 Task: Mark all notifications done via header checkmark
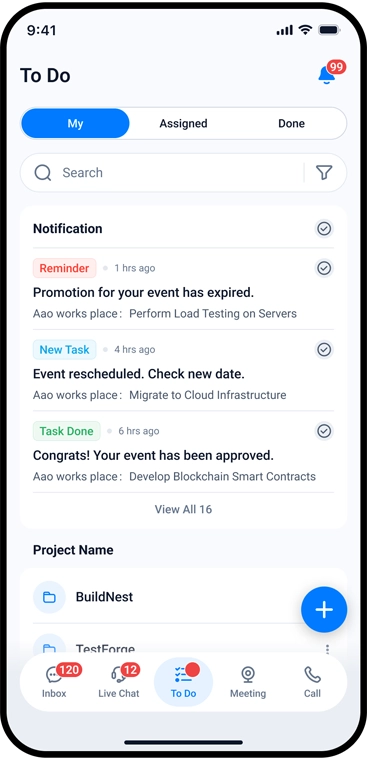pos(324,228)
